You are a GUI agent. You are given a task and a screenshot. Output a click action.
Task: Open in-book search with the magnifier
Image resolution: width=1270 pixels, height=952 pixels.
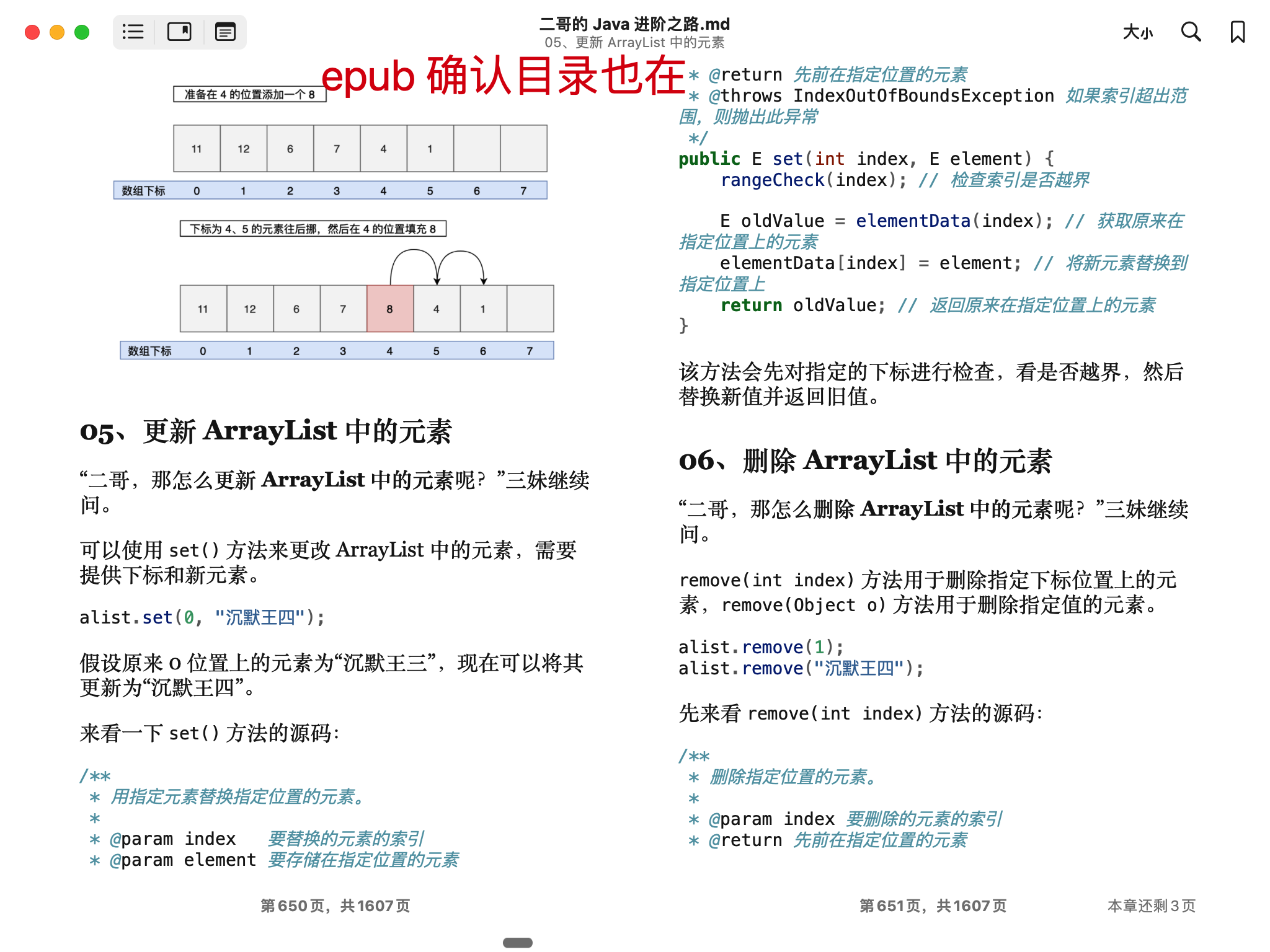[1191, 32]
